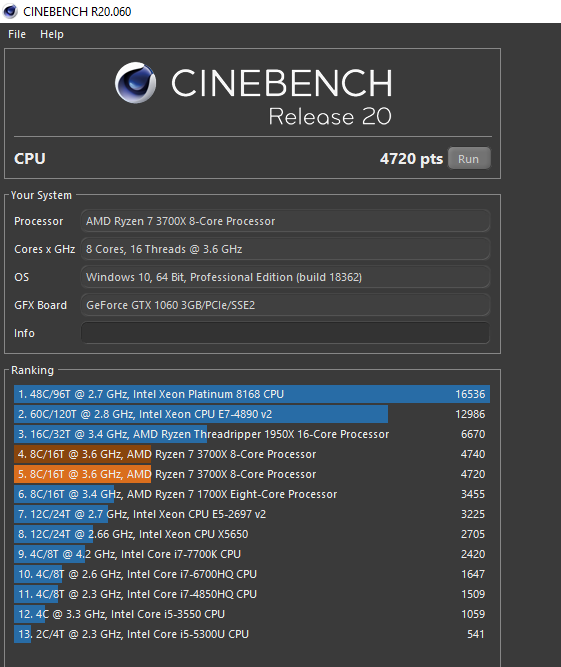Click the Info input field
The width and height of the screenshot is (561, 667).
(x=285, y=333)
